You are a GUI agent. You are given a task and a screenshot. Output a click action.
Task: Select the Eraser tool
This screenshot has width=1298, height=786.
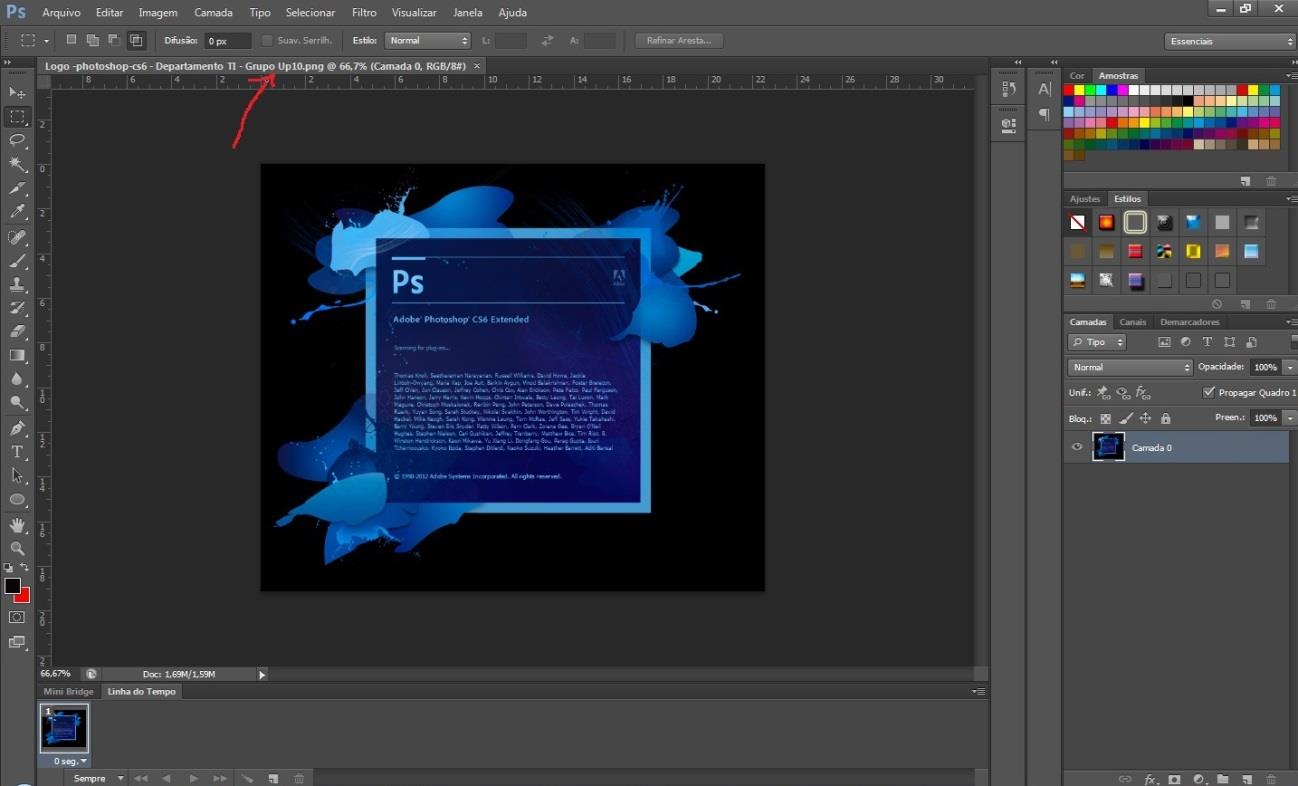pos(17,331)
